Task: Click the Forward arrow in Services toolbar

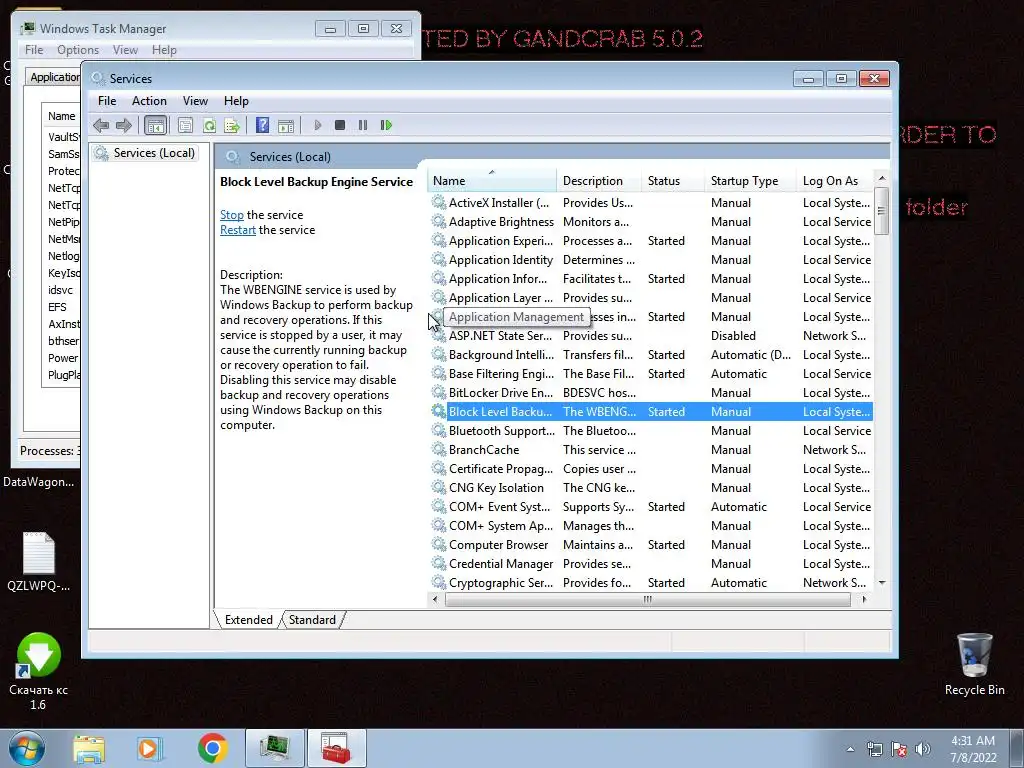Action: [123, 125]
